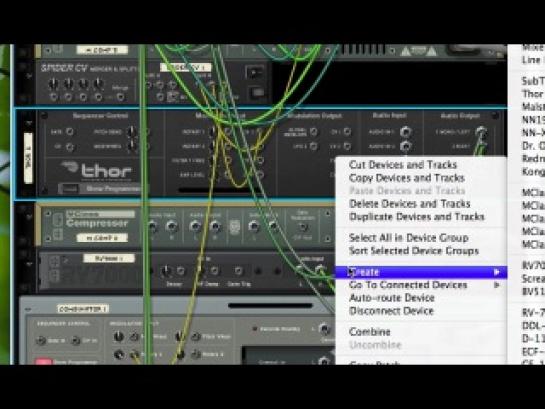Select Duplicate Devices and Tracks
Image resolution: width=545 pixels, height=409 pixels.
[416, 217]
